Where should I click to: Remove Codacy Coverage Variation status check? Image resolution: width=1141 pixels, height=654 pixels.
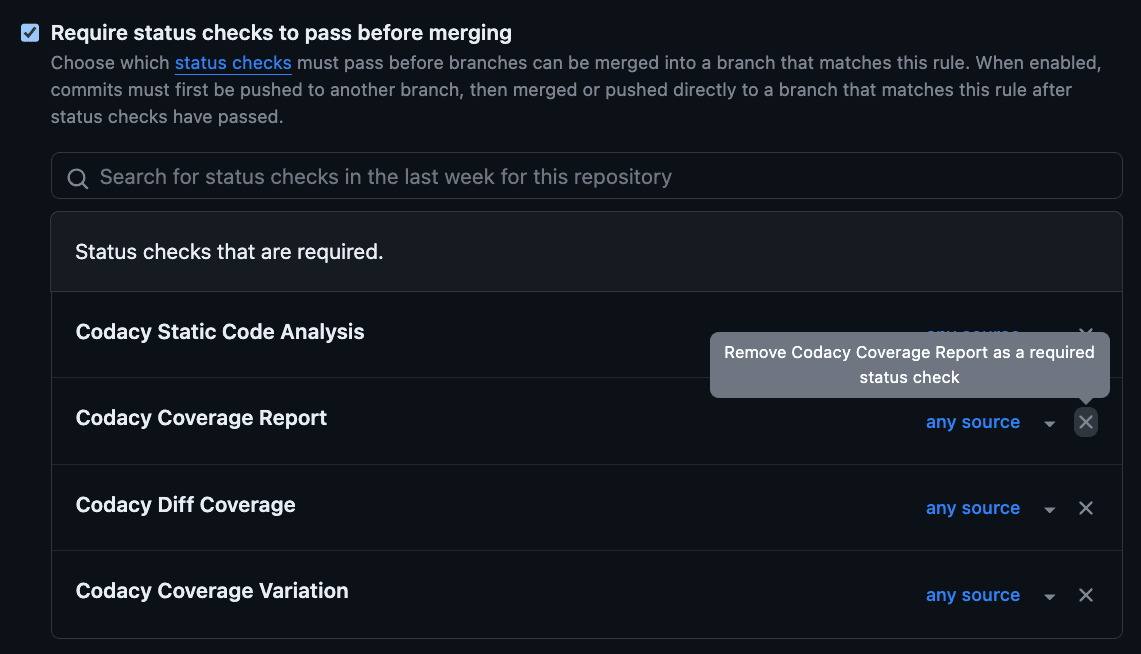[x=1086, y=594]
